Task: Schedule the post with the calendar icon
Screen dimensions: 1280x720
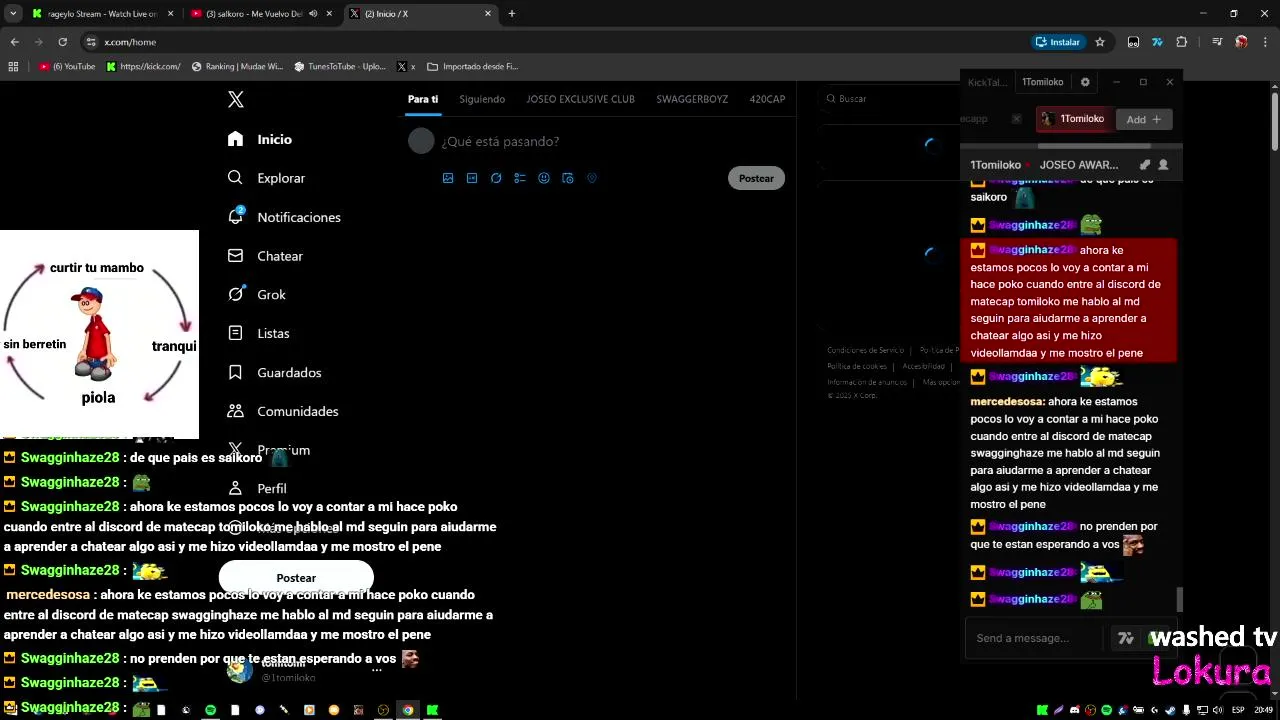Action: pos(568,178)
